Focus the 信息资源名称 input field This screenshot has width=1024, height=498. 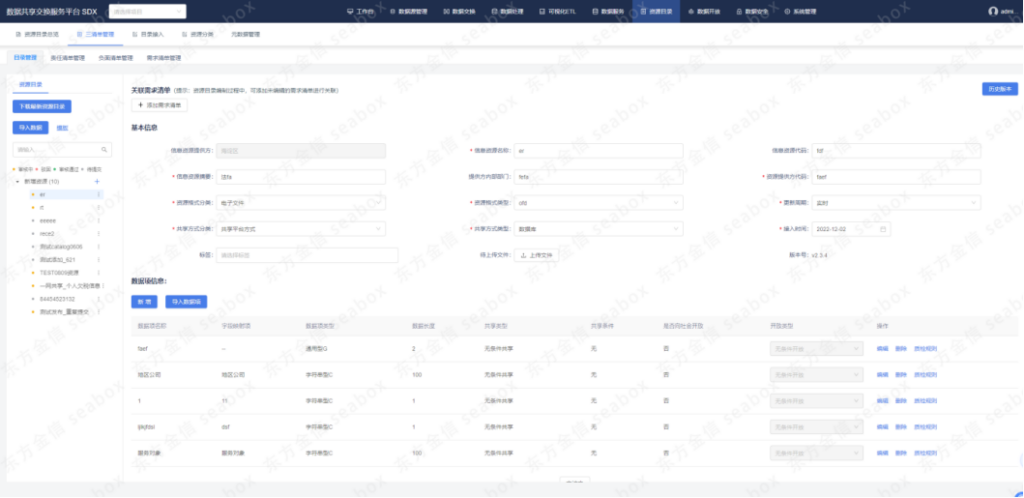599,151
